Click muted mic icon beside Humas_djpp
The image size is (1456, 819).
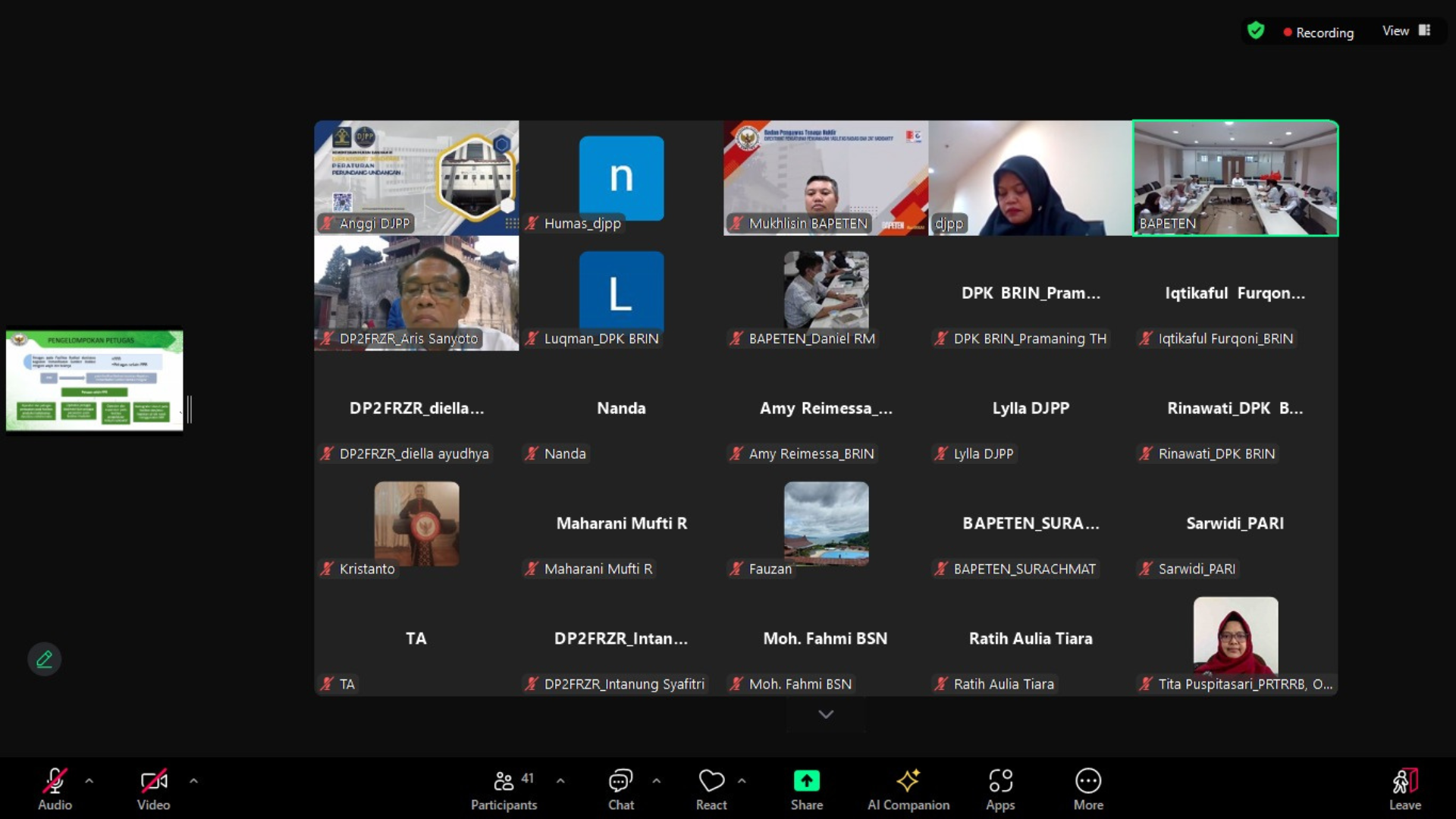point(532,223)
